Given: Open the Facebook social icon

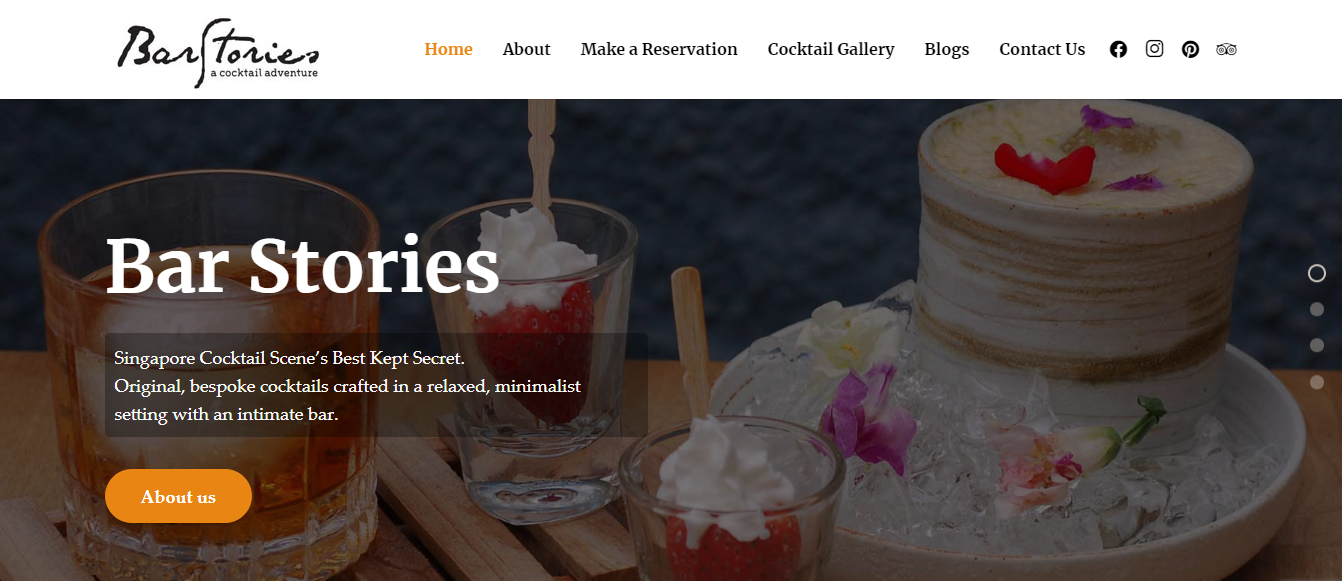Looking at the screenshot, I should coord(1118,49).
